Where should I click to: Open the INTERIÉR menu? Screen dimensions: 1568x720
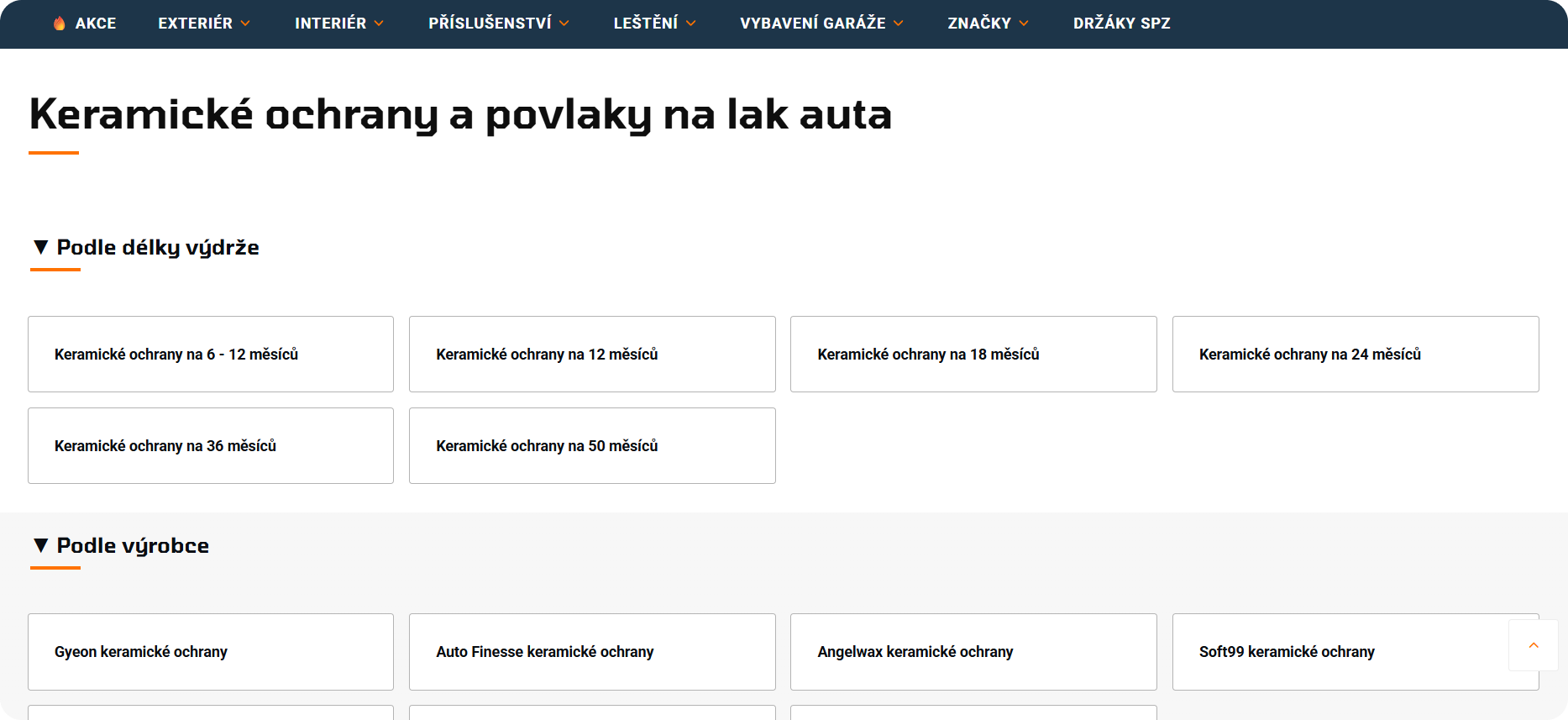[x=330, y=24]
